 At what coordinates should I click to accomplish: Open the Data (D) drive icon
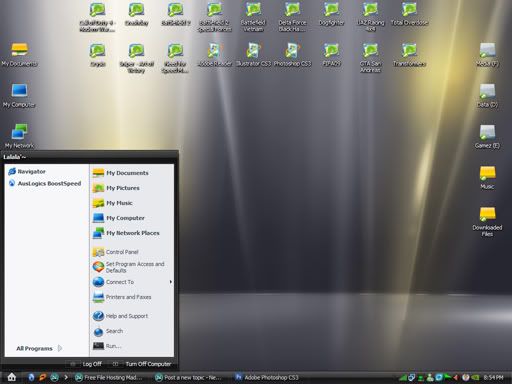point(487,96)
